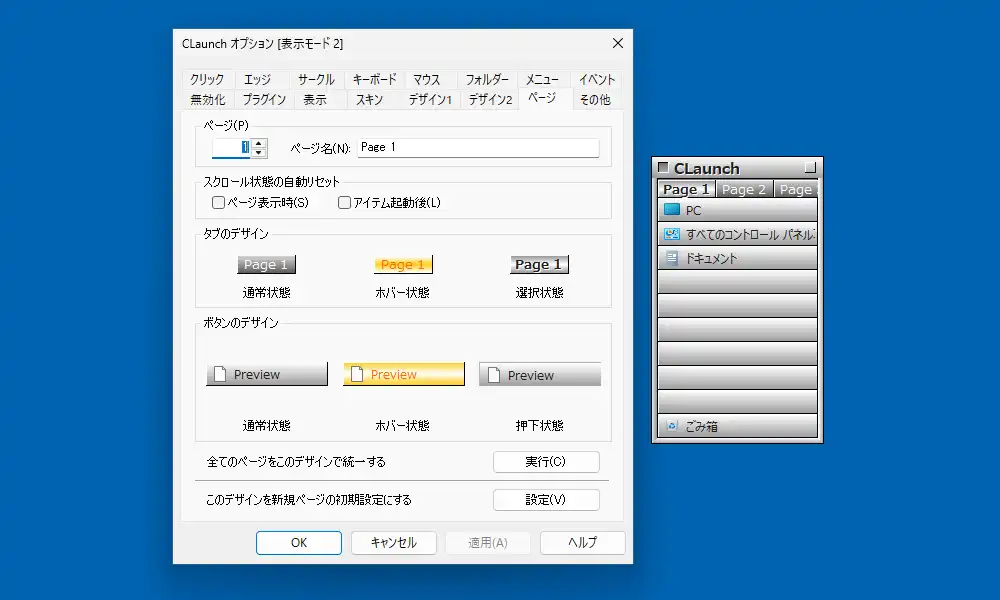
Task: Click the 実行(C) button
Action: click(546, 462)
